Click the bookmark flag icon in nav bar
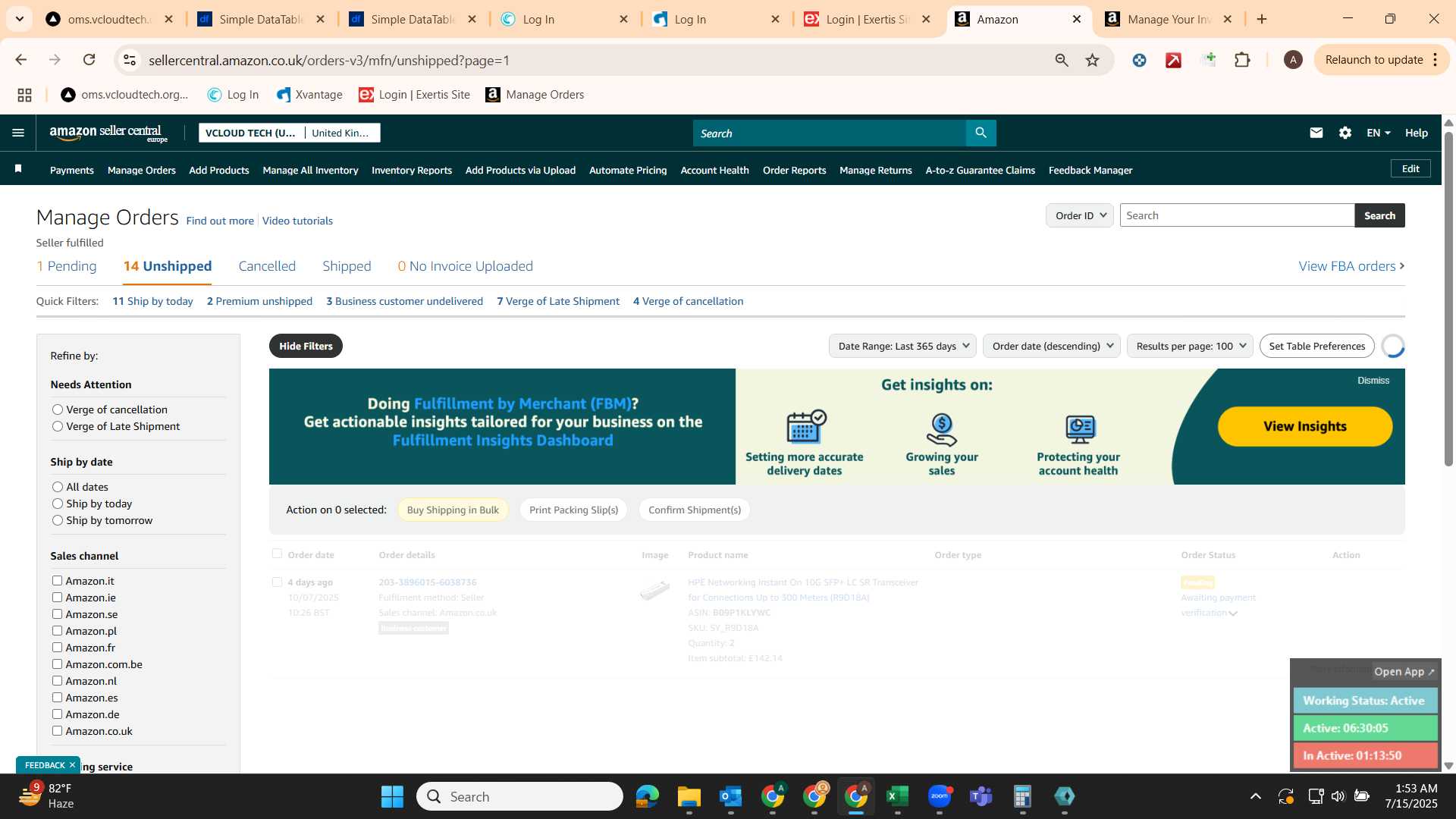The height and width of the screenshot is (819, 1456). (x=18, y=168)
